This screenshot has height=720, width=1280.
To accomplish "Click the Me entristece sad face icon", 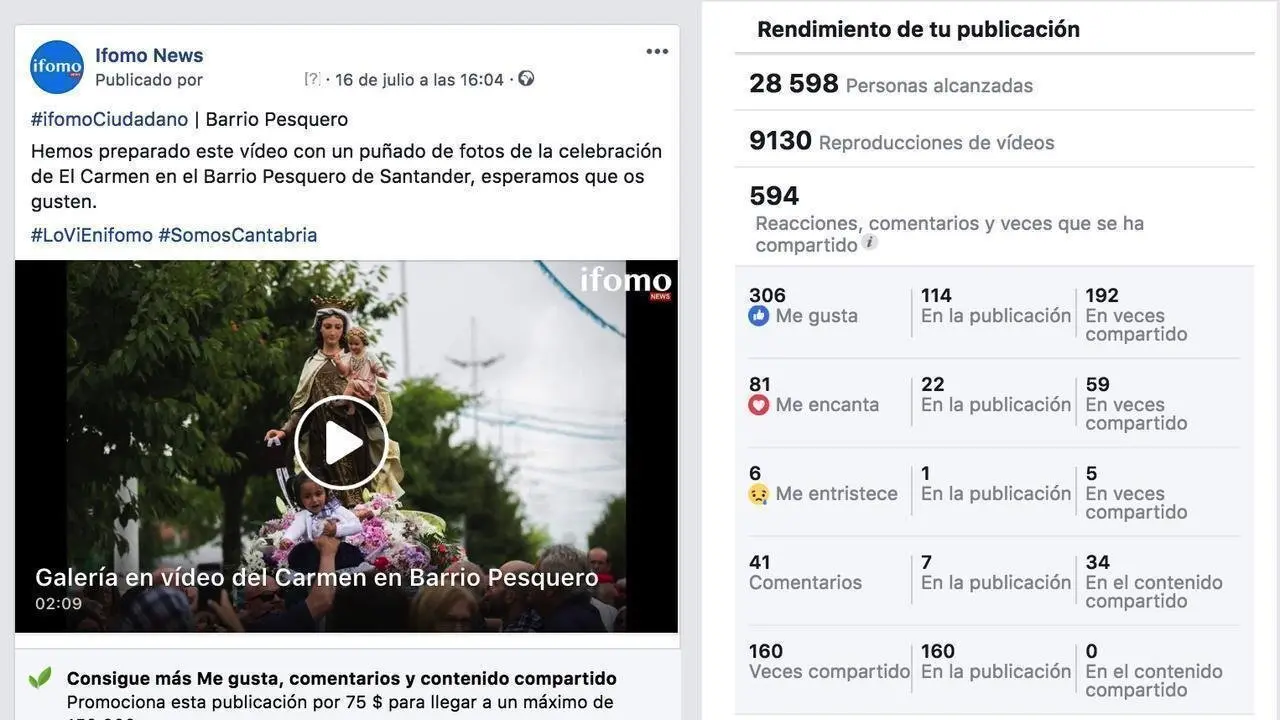I will (x=759, y=494).
